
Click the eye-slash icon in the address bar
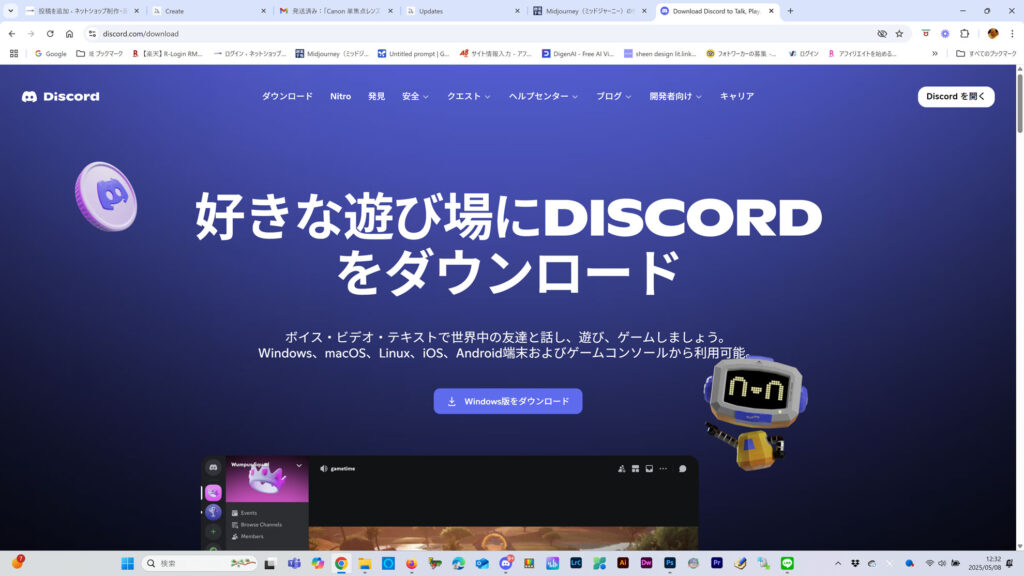[x=882, y=34]
